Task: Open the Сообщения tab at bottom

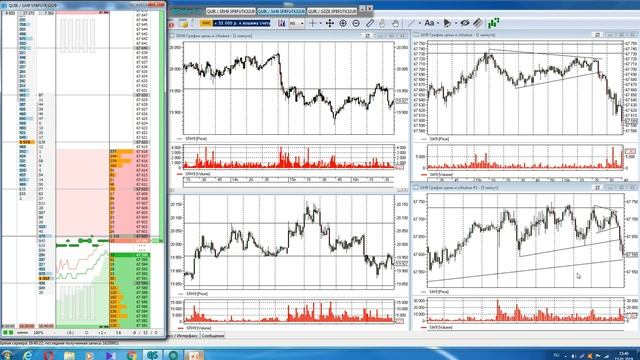Action: pyautogui.click(x=212, y=336)
